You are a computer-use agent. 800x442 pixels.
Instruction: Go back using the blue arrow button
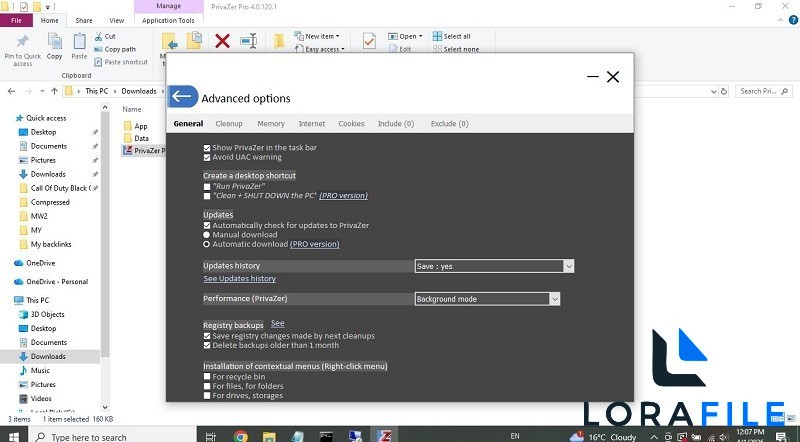(x=183, y=96)
